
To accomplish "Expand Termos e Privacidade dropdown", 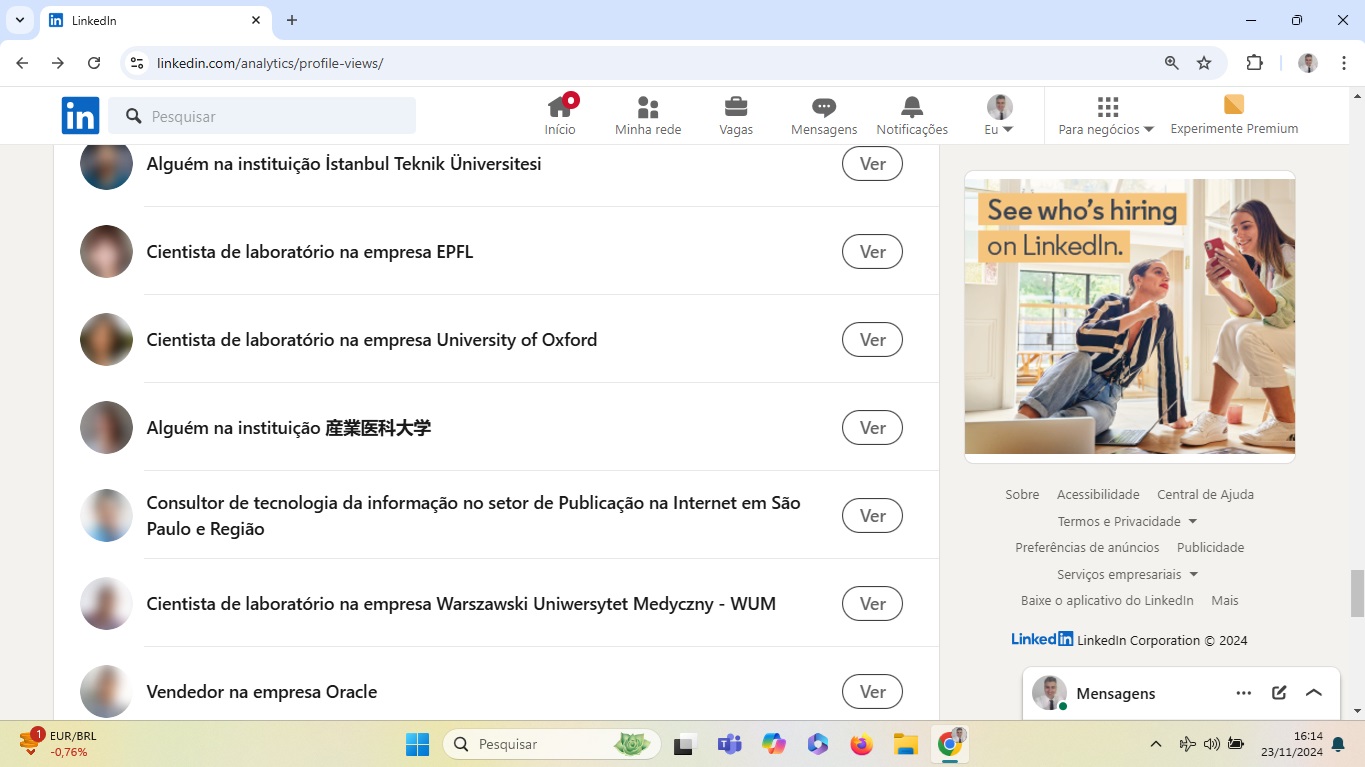I will [1127, 521].
